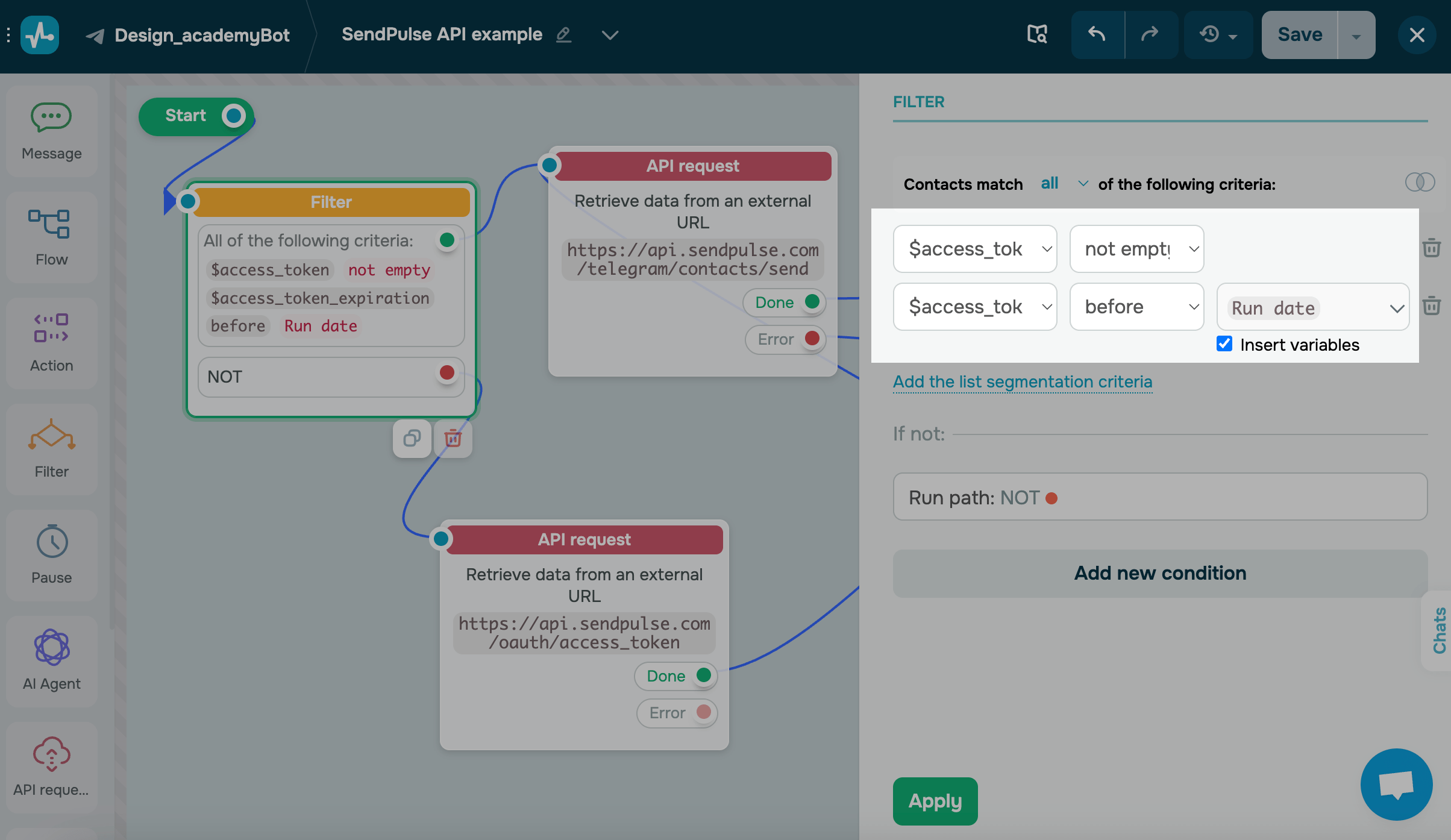The width and height of the screenshot is (1451, 840).
Task: Open the 'before' operator dropdown
Action: click(1136, 307)
